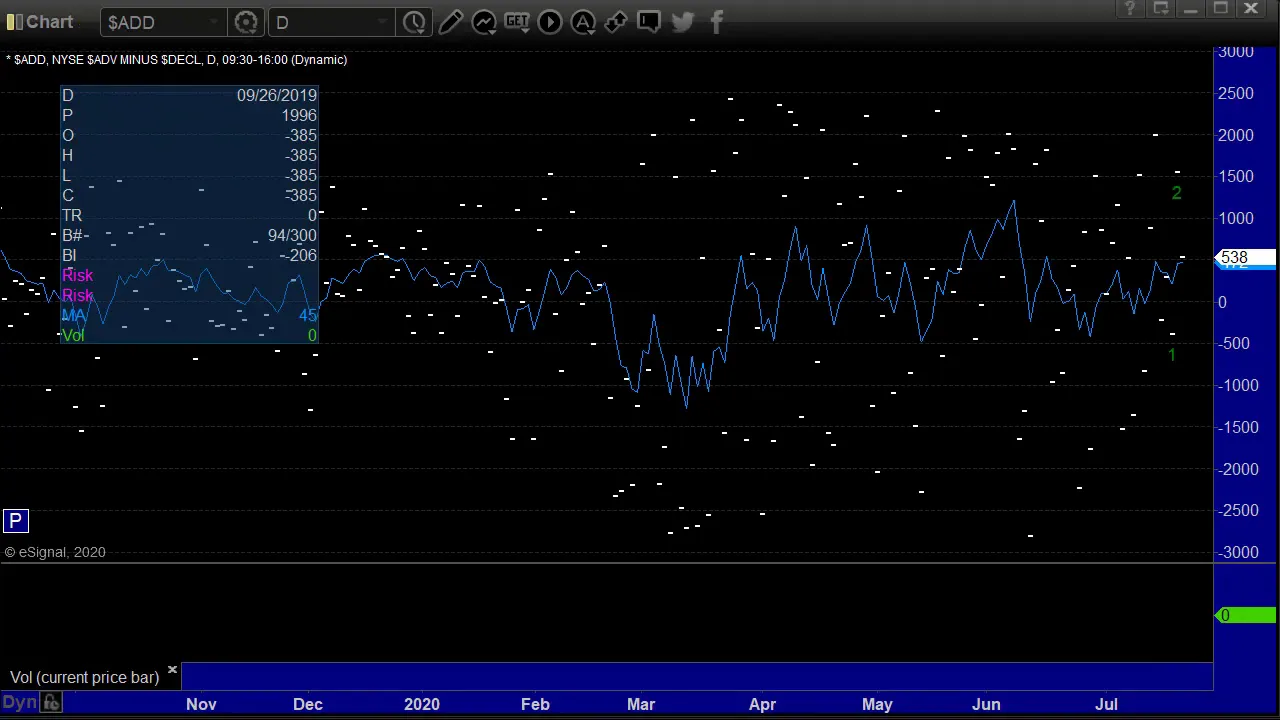Click the BI value -206
Screen dimensions: 1280x720
point(300,255)
